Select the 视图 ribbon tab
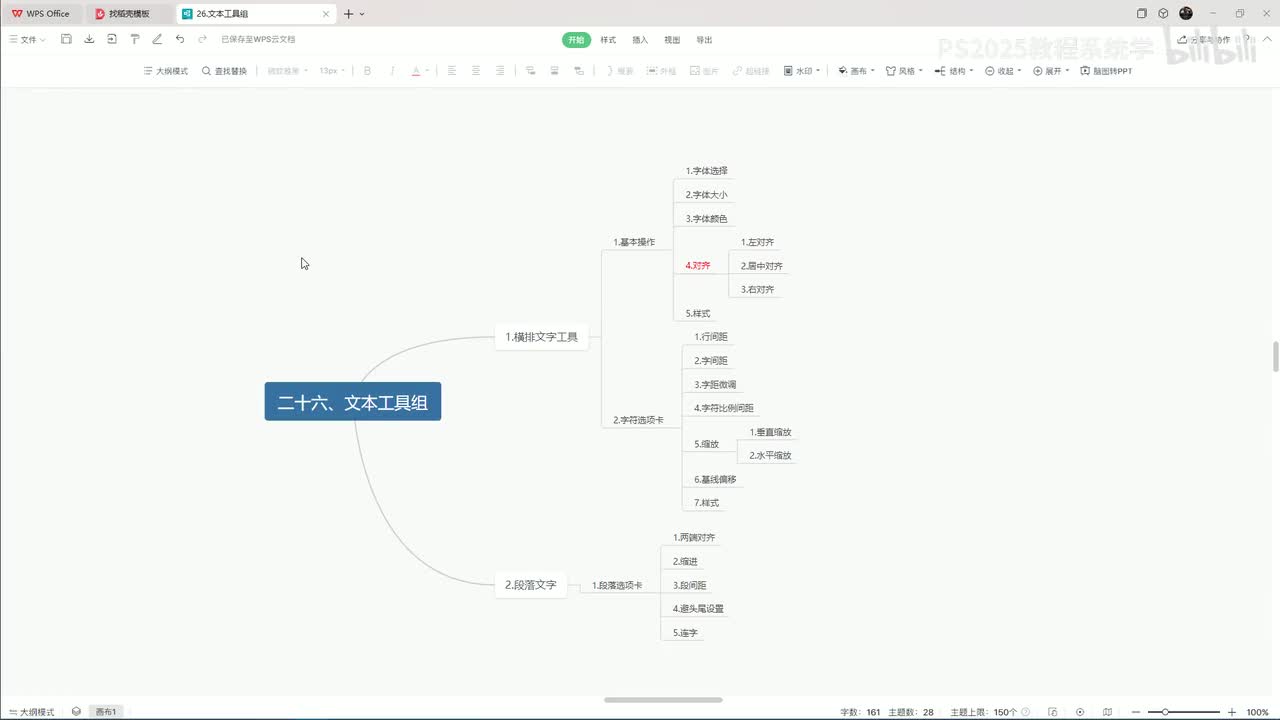The width and height of the screenshot is (1280, 720). pos(672,40)
